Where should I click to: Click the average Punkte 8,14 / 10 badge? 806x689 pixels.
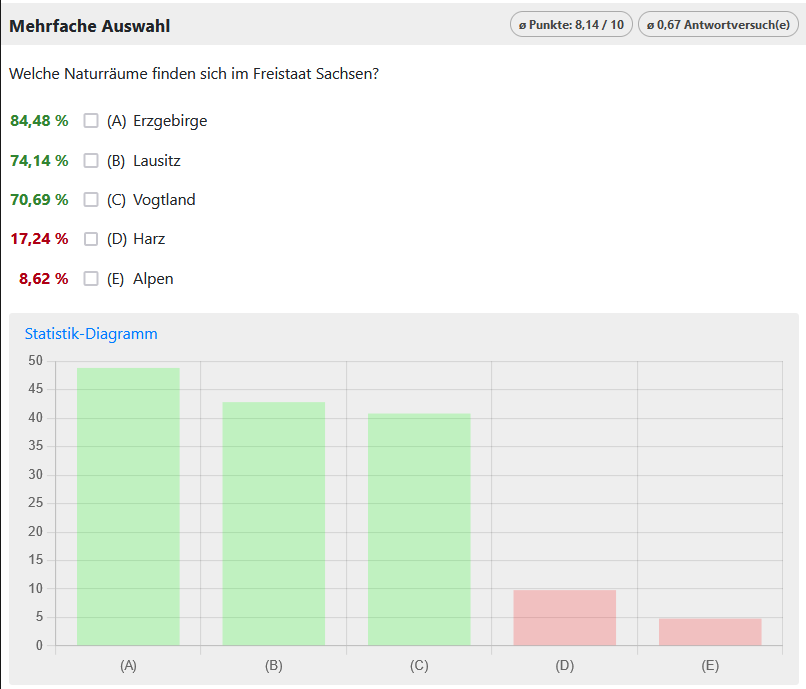tap(571, 25)
